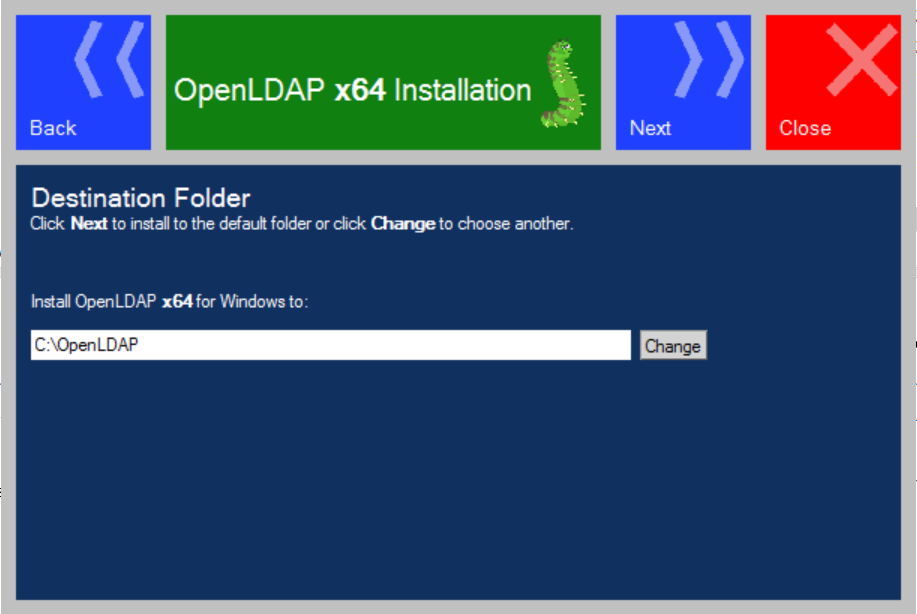917x614 pixels.
Task: Click the Destination Folder heading
Action: [141, 197]
